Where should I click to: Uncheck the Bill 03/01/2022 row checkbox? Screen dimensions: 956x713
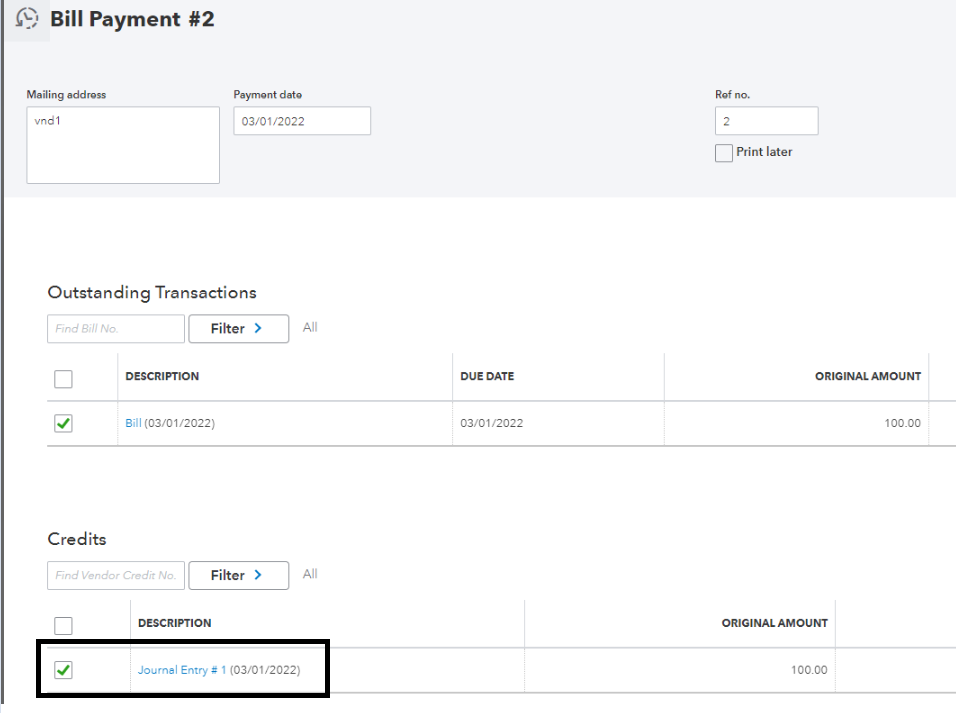(x=63, y=423)
